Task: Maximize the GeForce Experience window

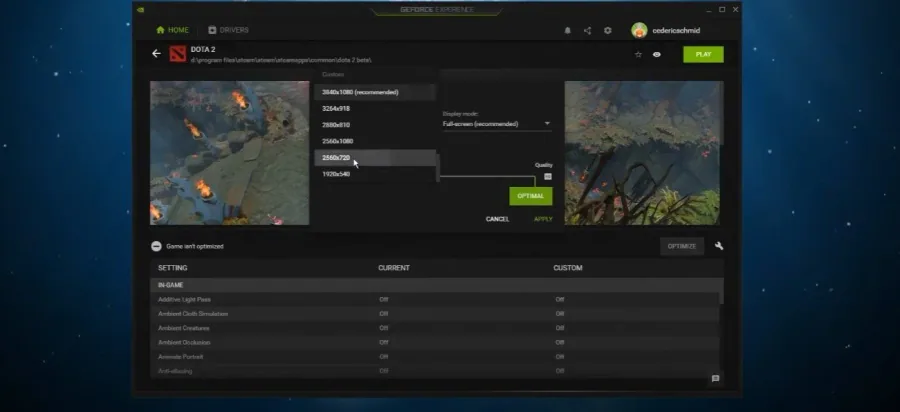Action: (722, 9)
